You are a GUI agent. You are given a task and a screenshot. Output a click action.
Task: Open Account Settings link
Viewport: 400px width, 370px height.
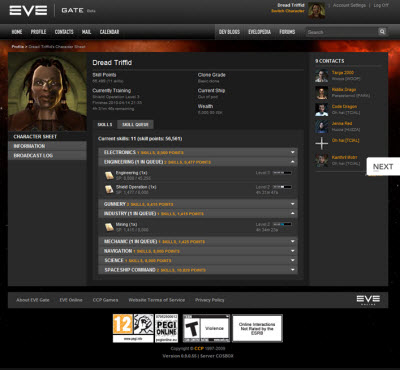tap(349, 5)
